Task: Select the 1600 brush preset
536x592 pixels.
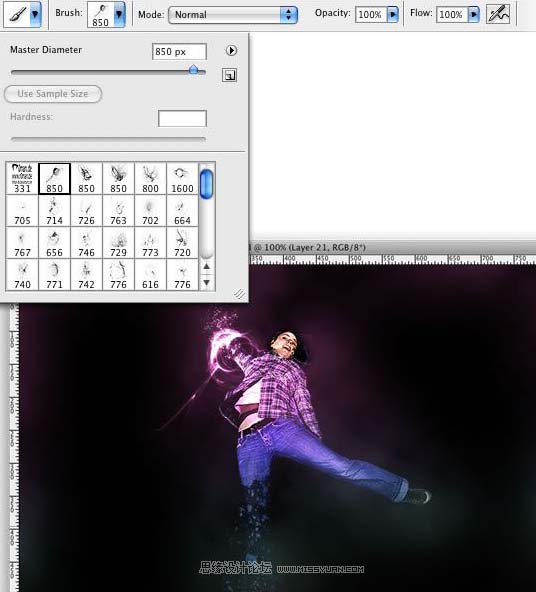Action: [x=182, y=179]
